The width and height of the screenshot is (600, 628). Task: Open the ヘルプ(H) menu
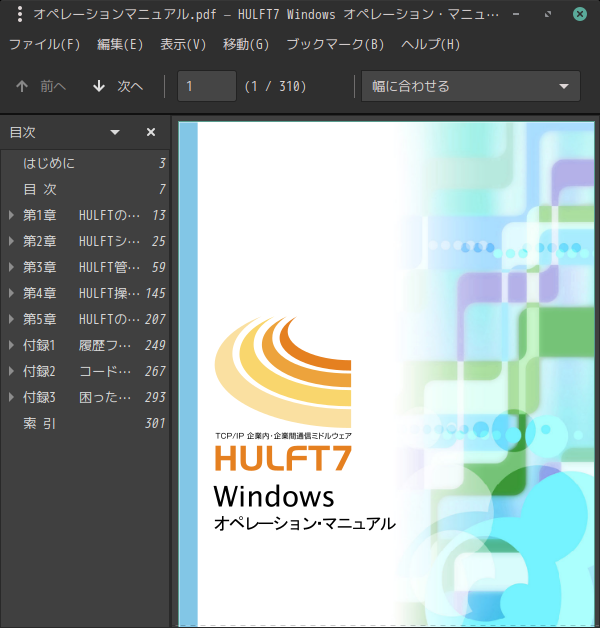tap(431, 44)
